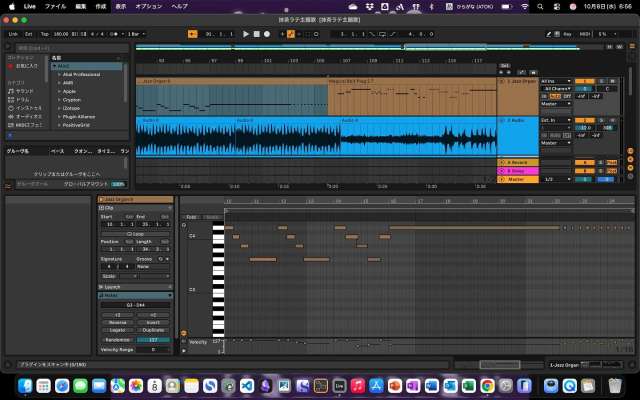Select ドラム category in browser sidebar
Image resolution: width=640 pixels, height=400 pixels.
pyautogui.click(x=23, y=100)
